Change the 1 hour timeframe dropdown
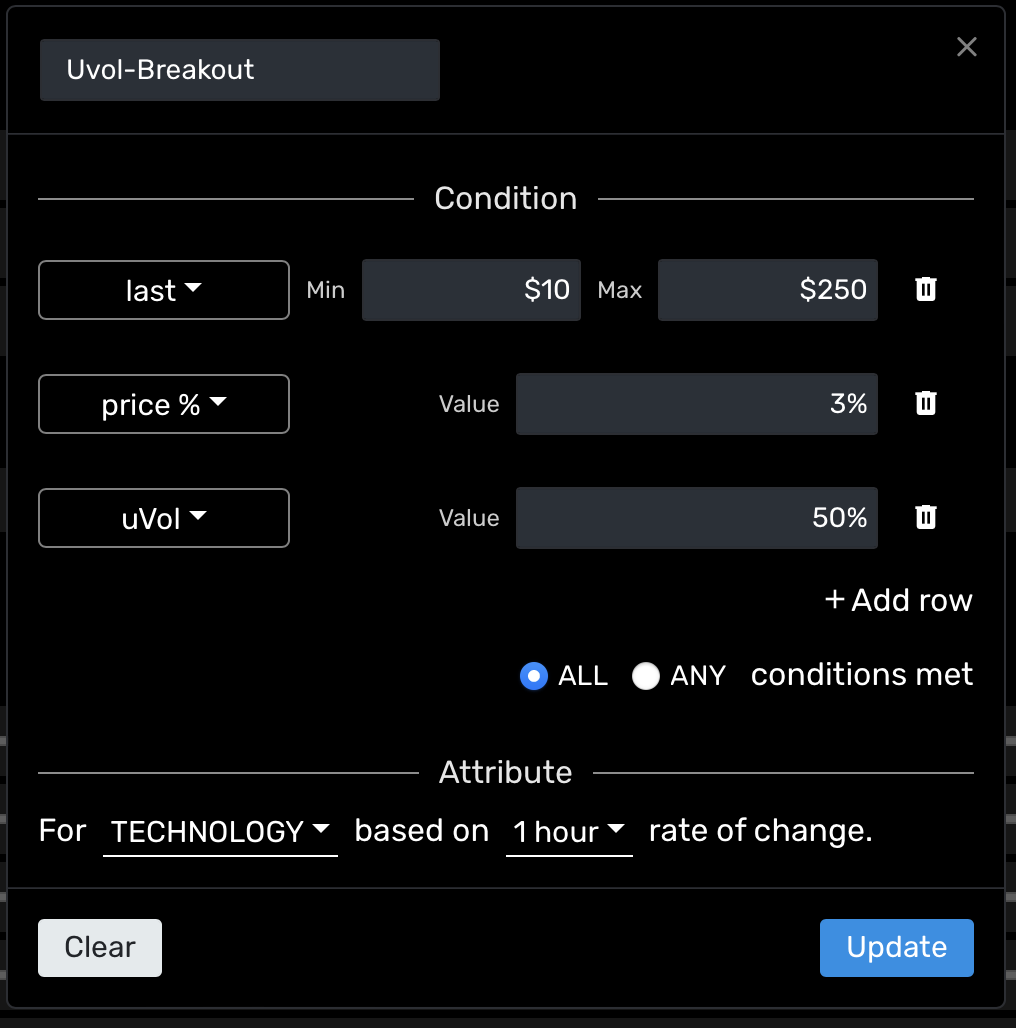The width and height of the screenshot is (1016, 1028). point(569,832)
